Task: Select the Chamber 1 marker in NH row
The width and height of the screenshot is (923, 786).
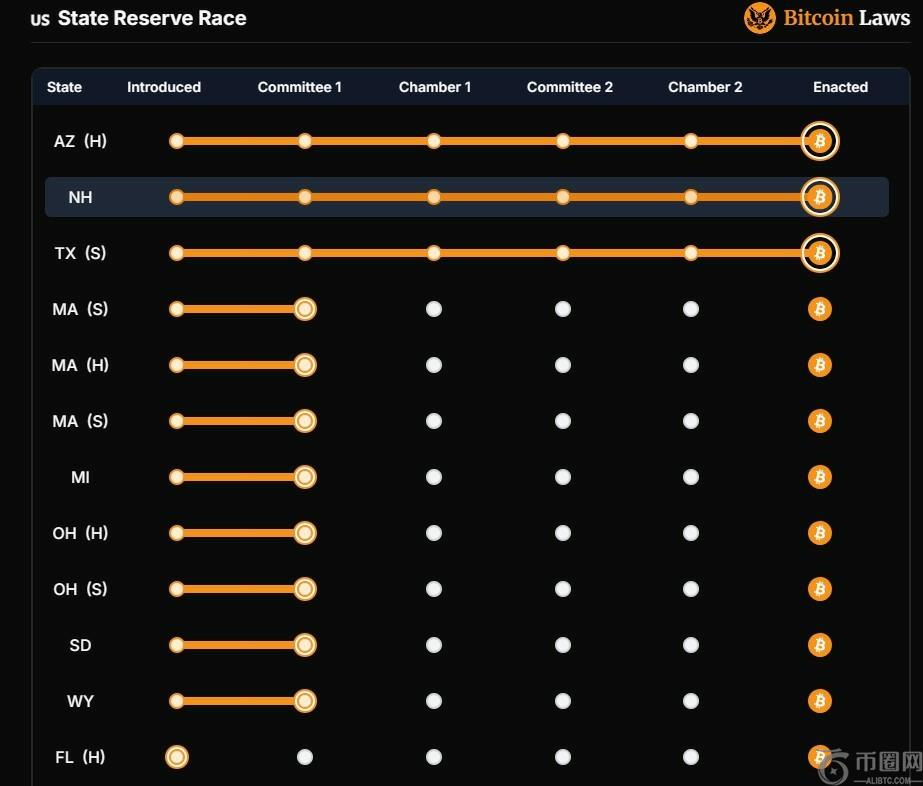Action: click(434, 197)
